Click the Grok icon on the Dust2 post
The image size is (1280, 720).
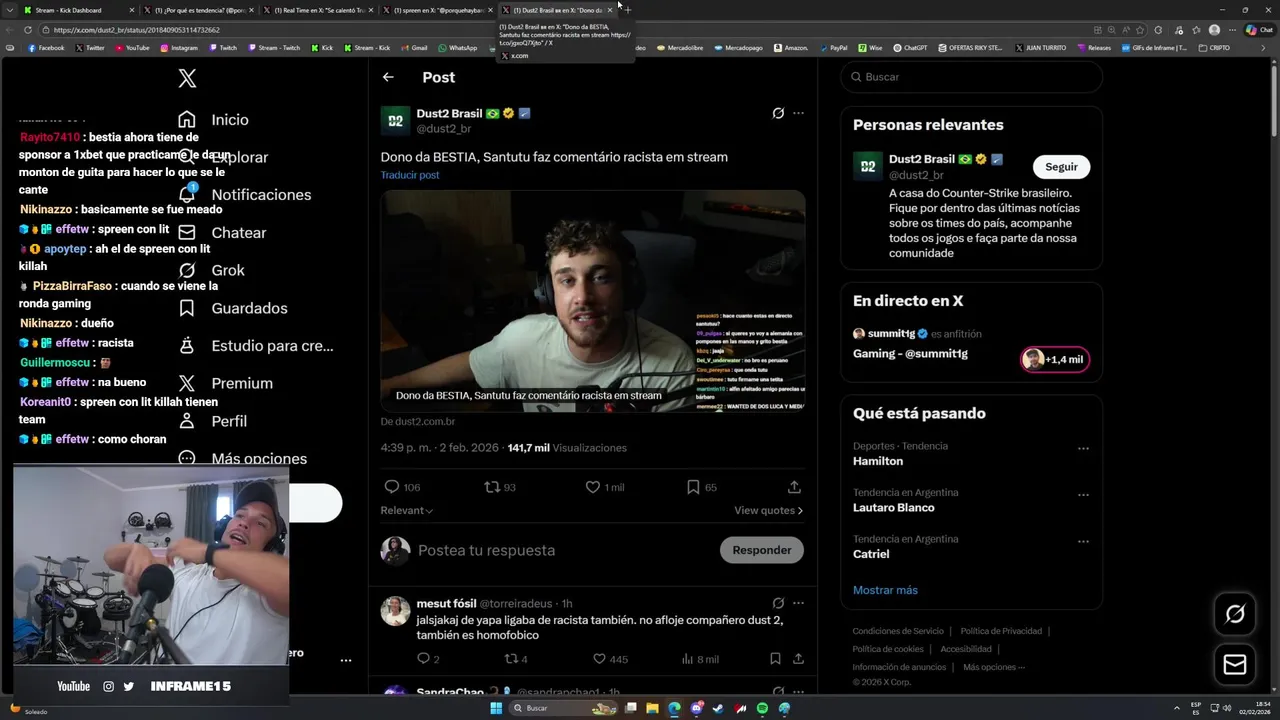(778, 113)
